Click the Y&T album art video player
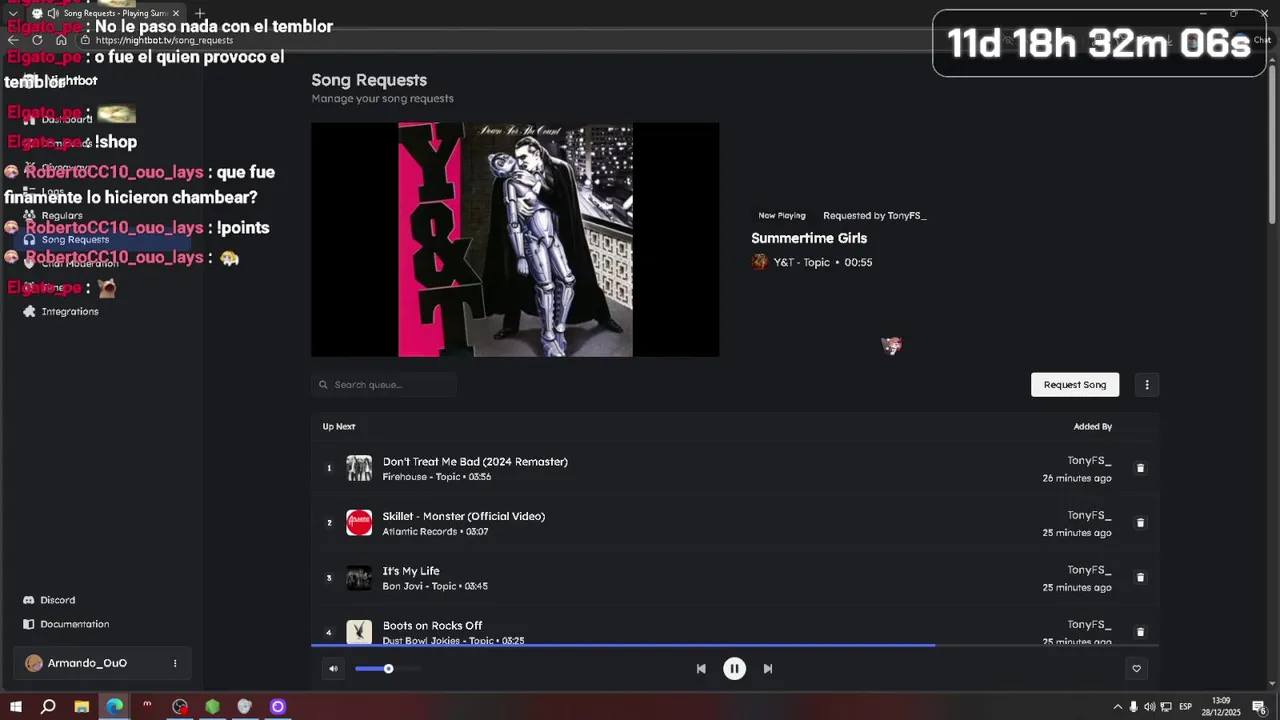Screen dimensions: 1280x720 point(515,240)
